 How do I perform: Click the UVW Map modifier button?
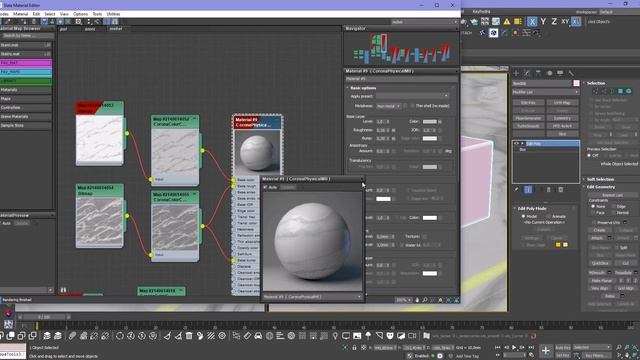click(562, 103)
